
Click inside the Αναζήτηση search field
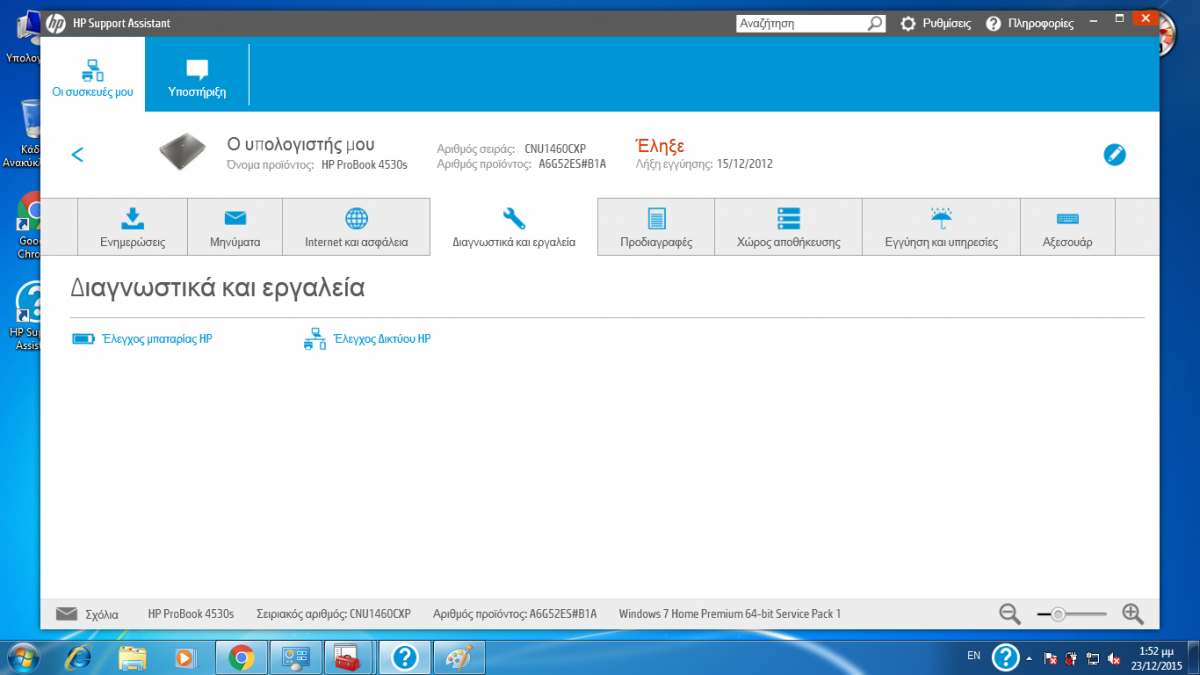800,23
